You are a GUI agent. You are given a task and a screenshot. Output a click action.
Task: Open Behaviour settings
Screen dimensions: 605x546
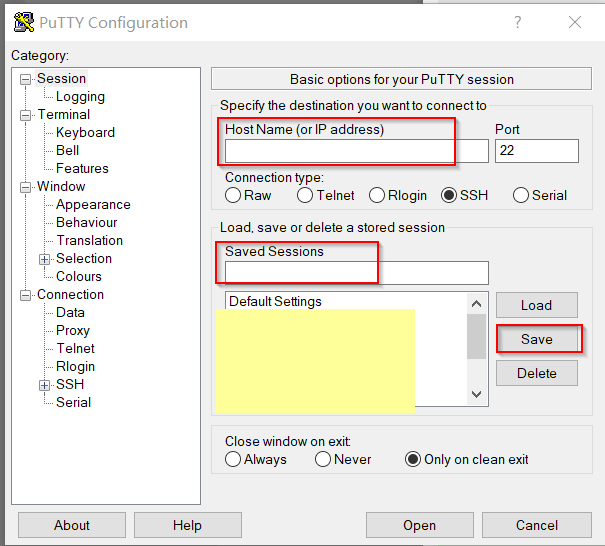(86, 222)
